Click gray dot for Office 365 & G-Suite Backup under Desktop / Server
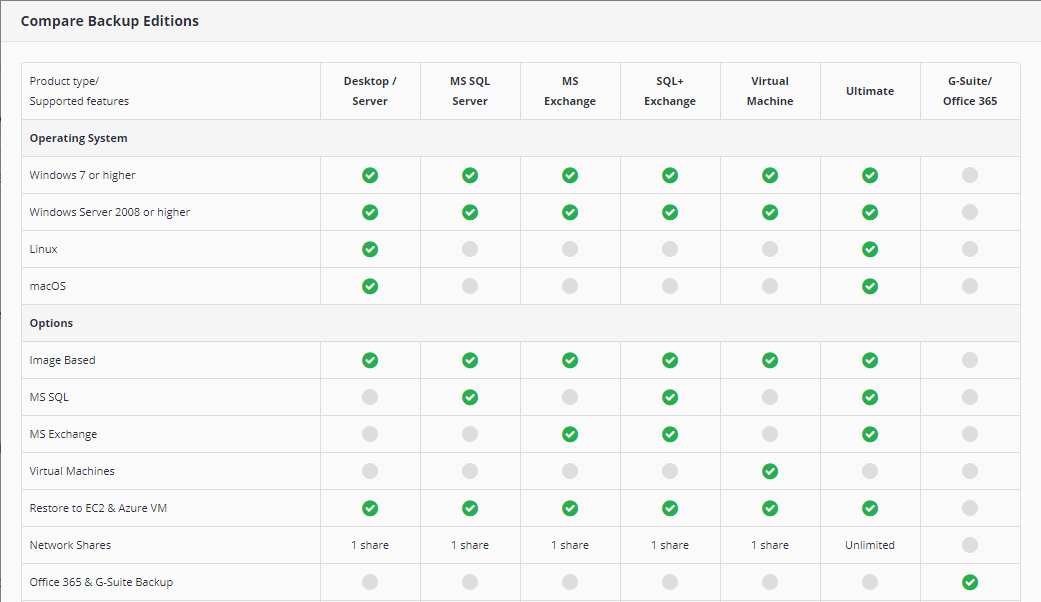The width and height of the screenshot is (1041, 602). [x=370, y=582]
